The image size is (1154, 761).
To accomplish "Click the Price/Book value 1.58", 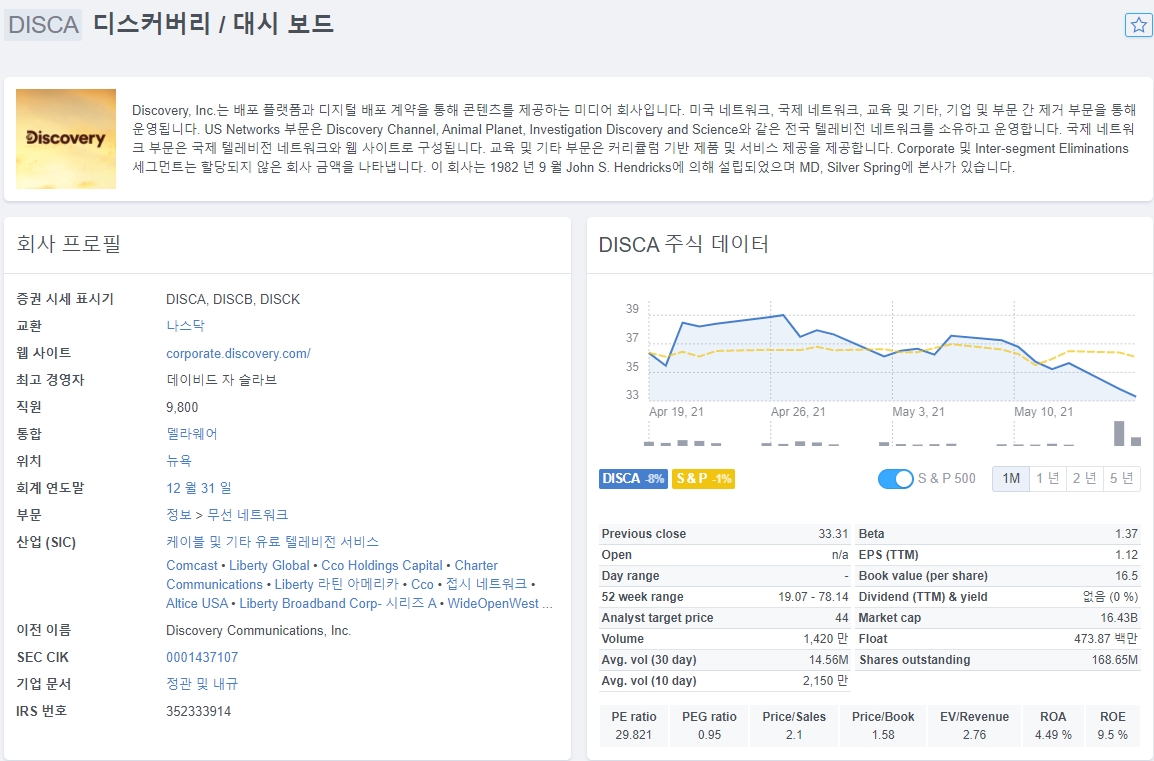I will 883,735.
